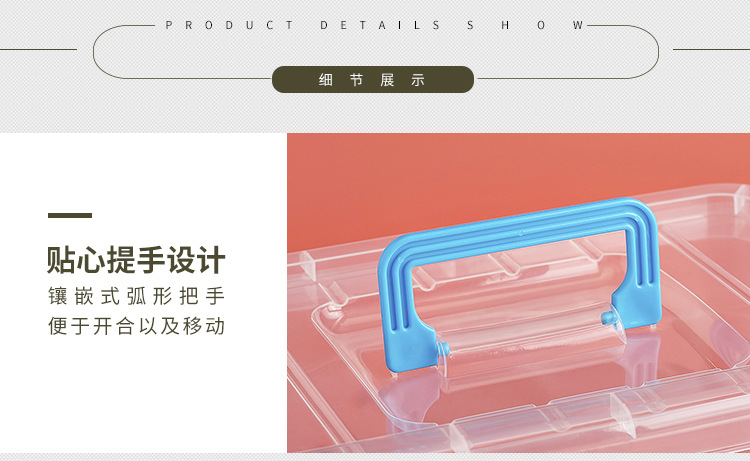Click the 贴心提手设计 heading
750x461 pixels.
136,260
